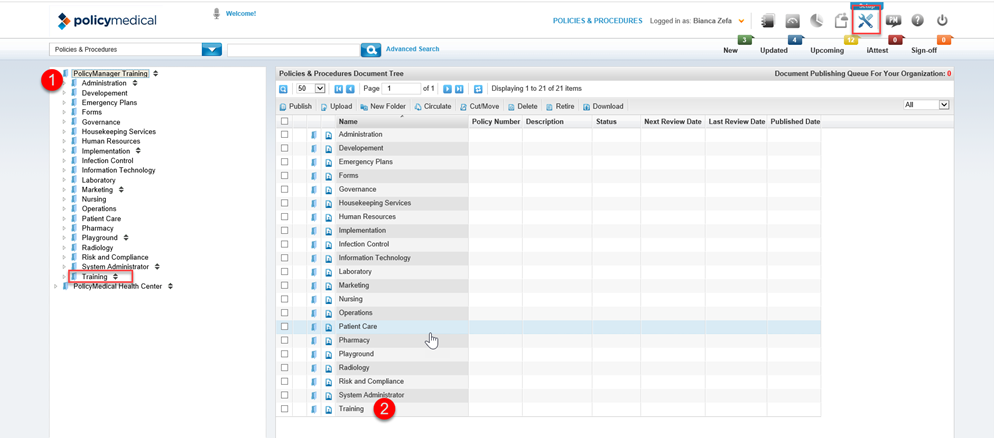This screenshot has height=438, width=994.
Task: Click the power logout icon
Action: click(x=942, y=21)
